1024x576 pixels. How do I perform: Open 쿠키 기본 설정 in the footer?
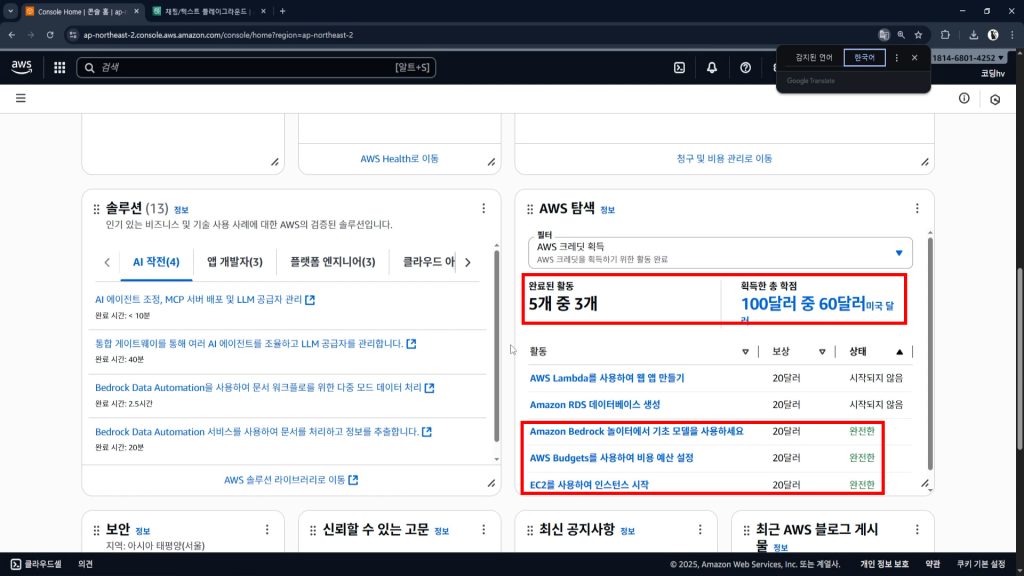pyautogui.click(x=981, y=564)
